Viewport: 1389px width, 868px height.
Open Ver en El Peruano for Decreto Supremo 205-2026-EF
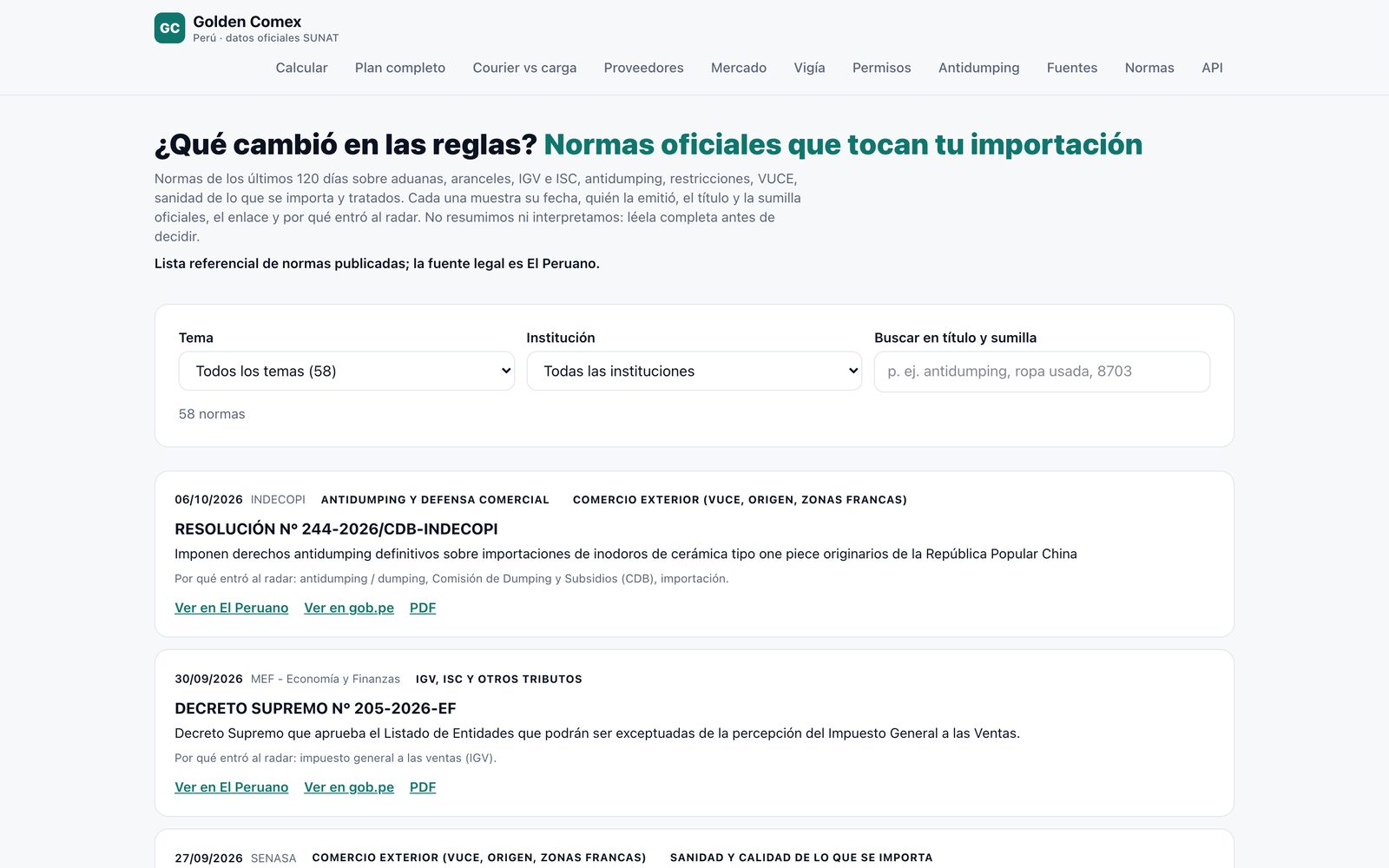click(x=231, y=787)
